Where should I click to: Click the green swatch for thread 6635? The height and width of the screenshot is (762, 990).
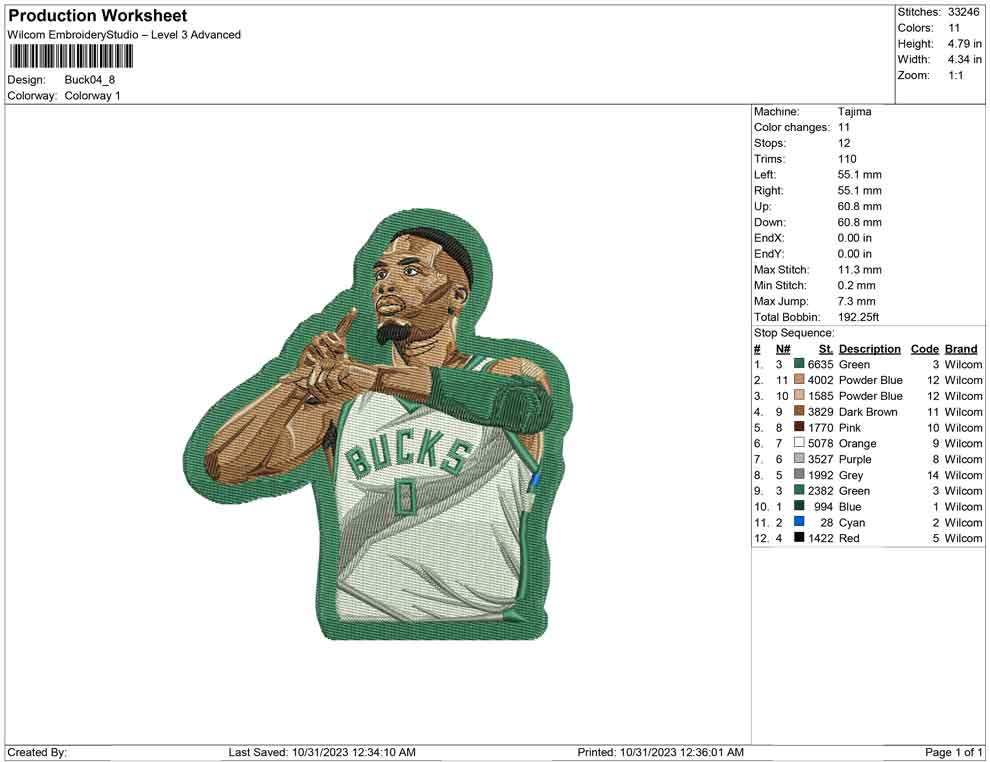[x=799, y=364]
